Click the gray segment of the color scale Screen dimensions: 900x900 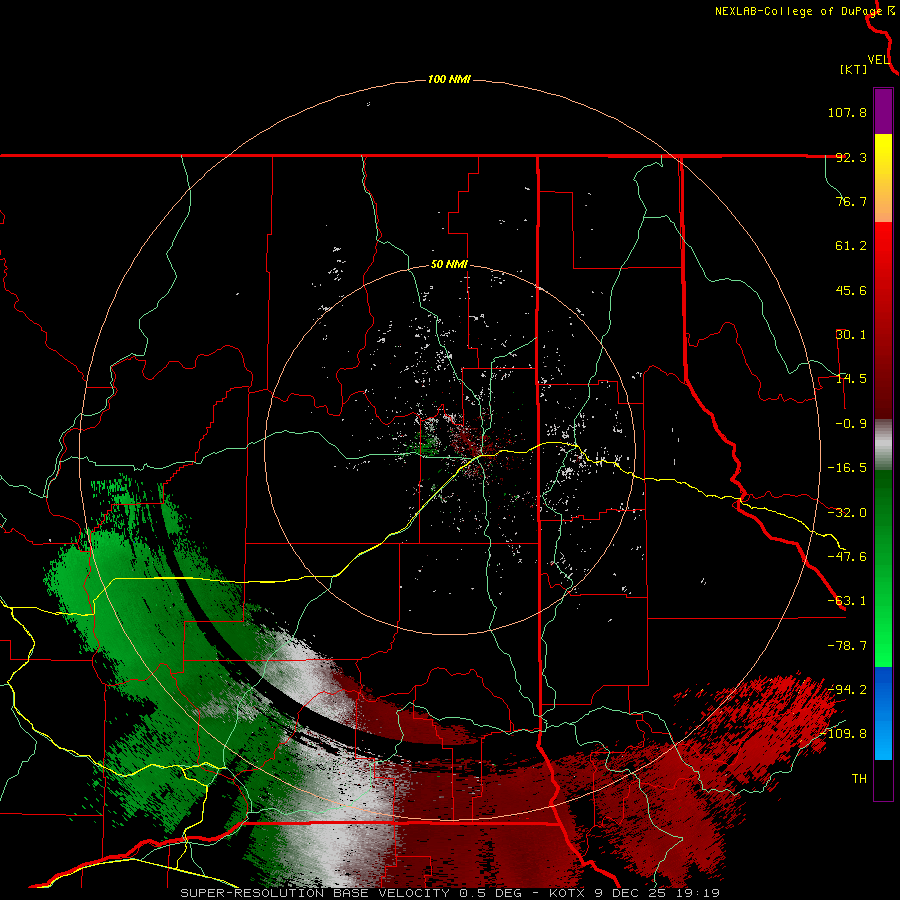[x=883, y=445]
